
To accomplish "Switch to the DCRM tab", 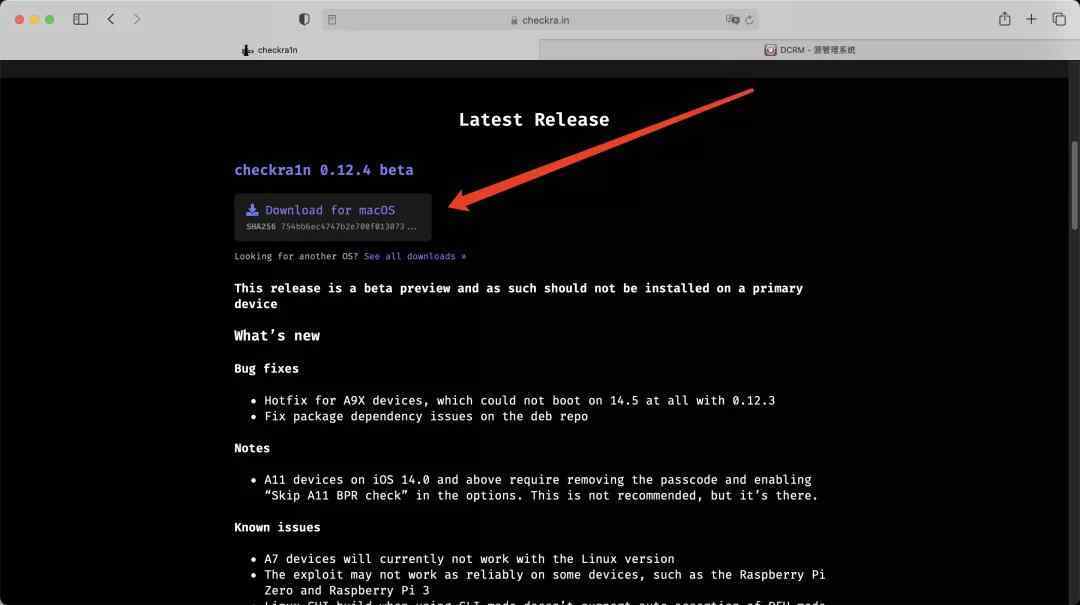I will coord(809,50).
